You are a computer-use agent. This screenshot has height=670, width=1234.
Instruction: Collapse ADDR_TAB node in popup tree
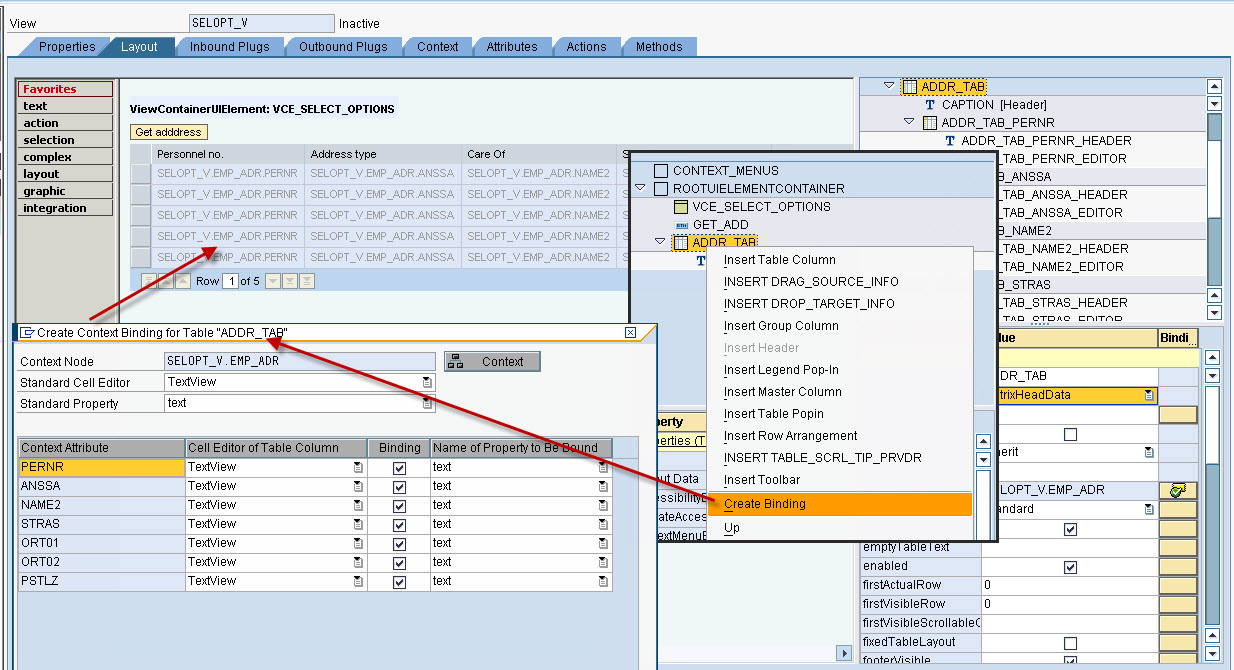660,243
